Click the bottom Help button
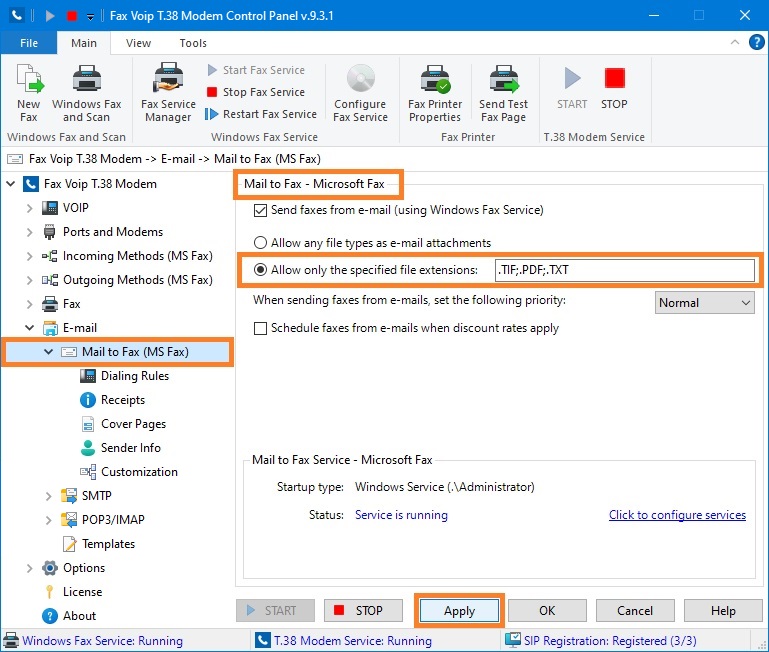 pos(723,610)
